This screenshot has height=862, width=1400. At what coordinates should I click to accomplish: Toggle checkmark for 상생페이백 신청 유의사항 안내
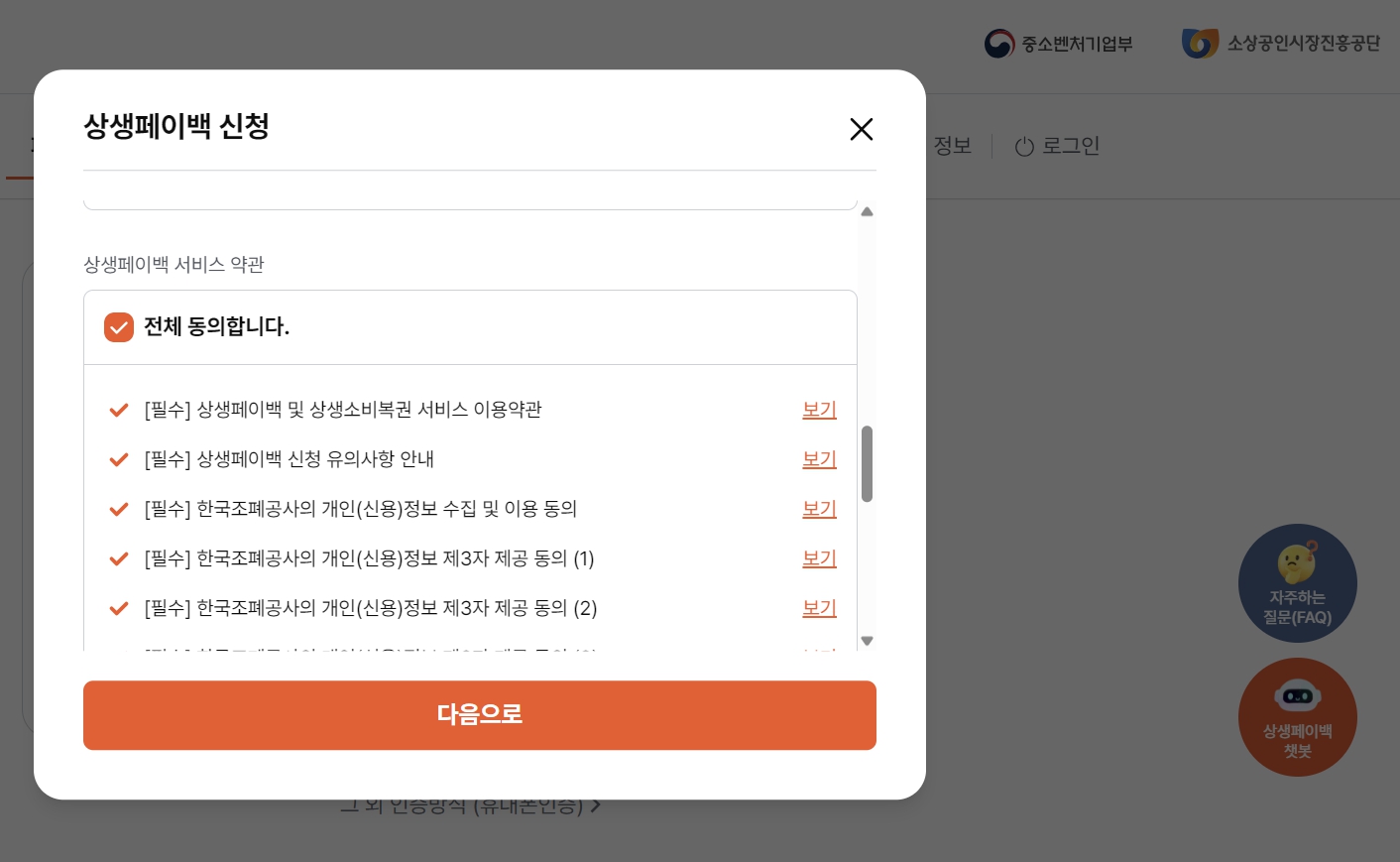[119, 459]
